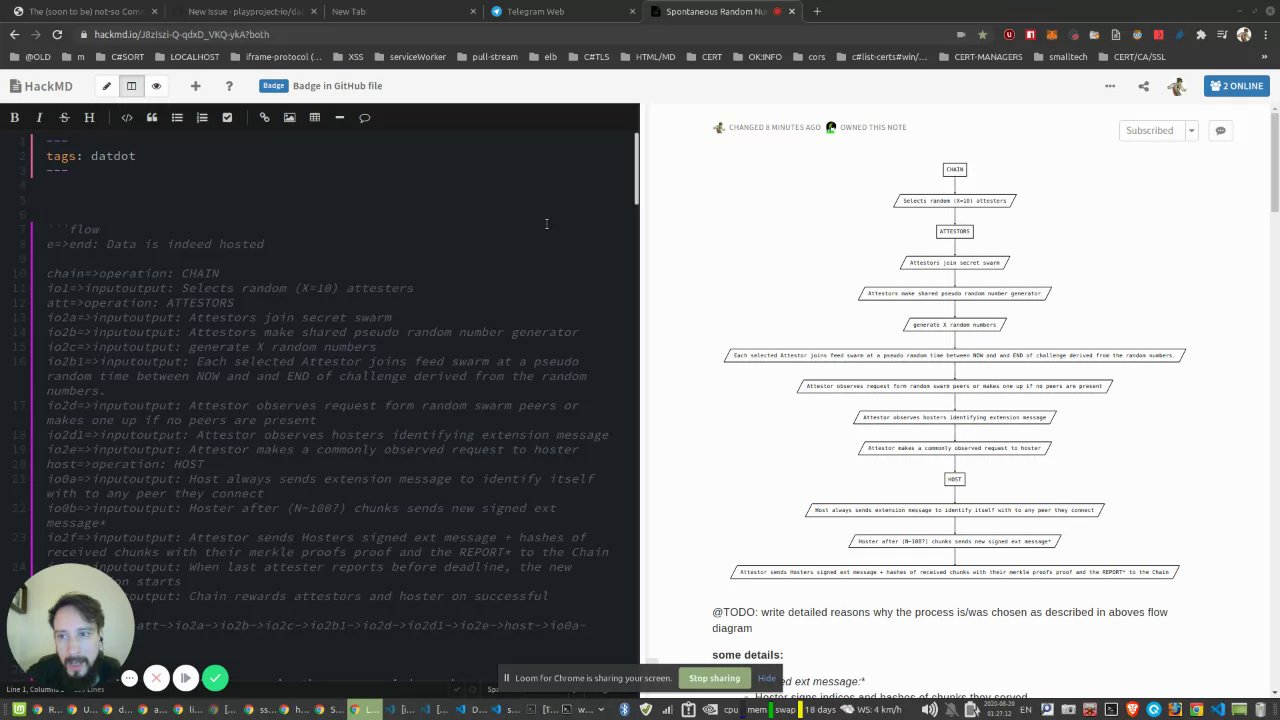The width and height of the screenshot is (1280, 720).
Task: Click the CHAIN node in flow diagram
Action: click(x=954, y=170)
